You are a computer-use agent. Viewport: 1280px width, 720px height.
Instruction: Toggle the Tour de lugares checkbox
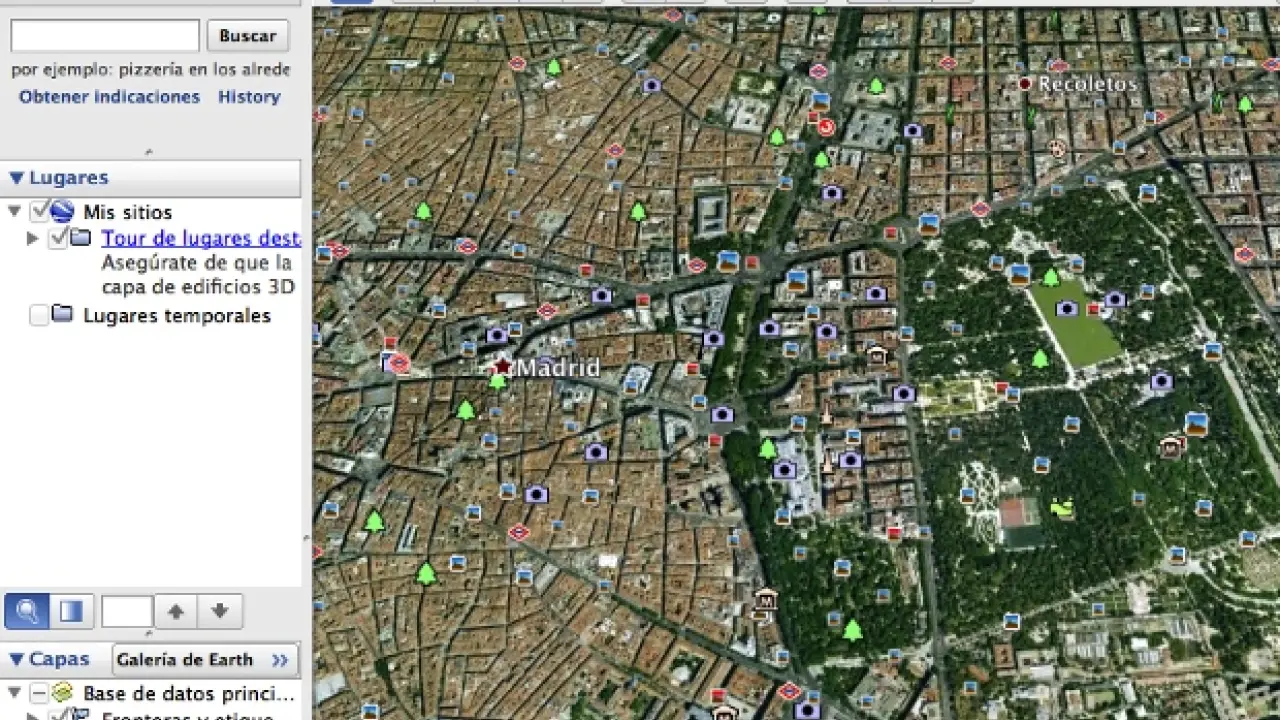pyautogui.click(x=58, y=238)
